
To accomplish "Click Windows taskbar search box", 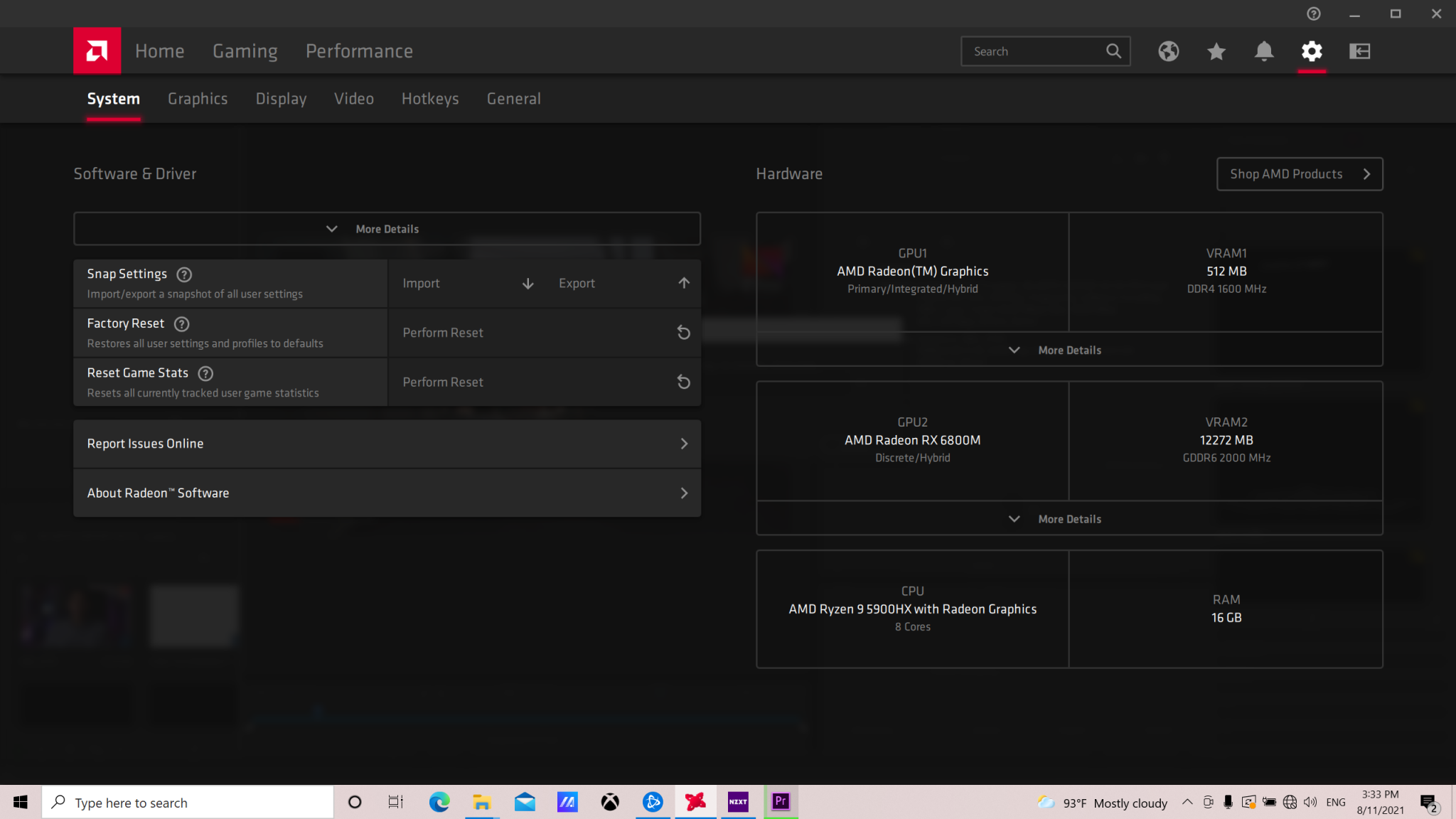I will (x=188, y=802).
